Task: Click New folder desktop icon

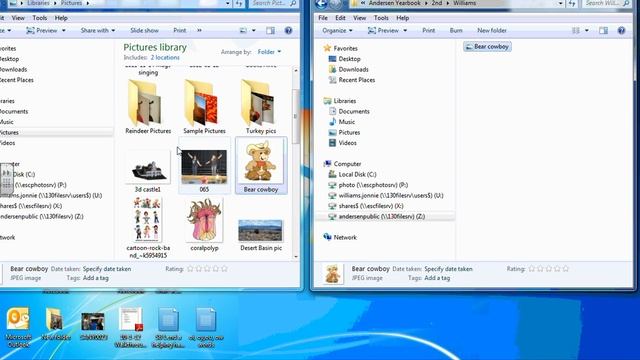Action: (55, 324)
